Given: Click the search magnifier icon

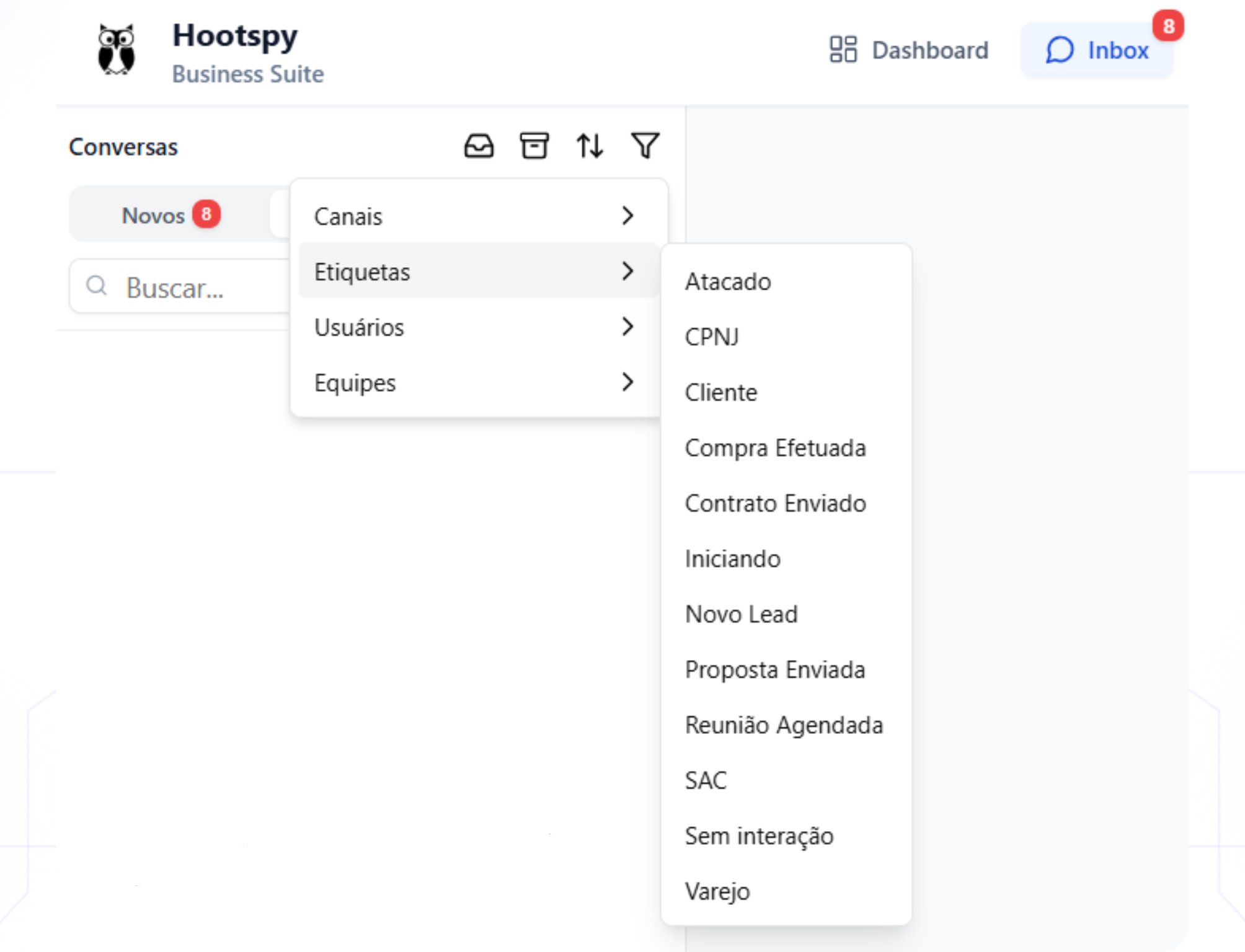Looking at the screenshot, I should tap(97, 286).
